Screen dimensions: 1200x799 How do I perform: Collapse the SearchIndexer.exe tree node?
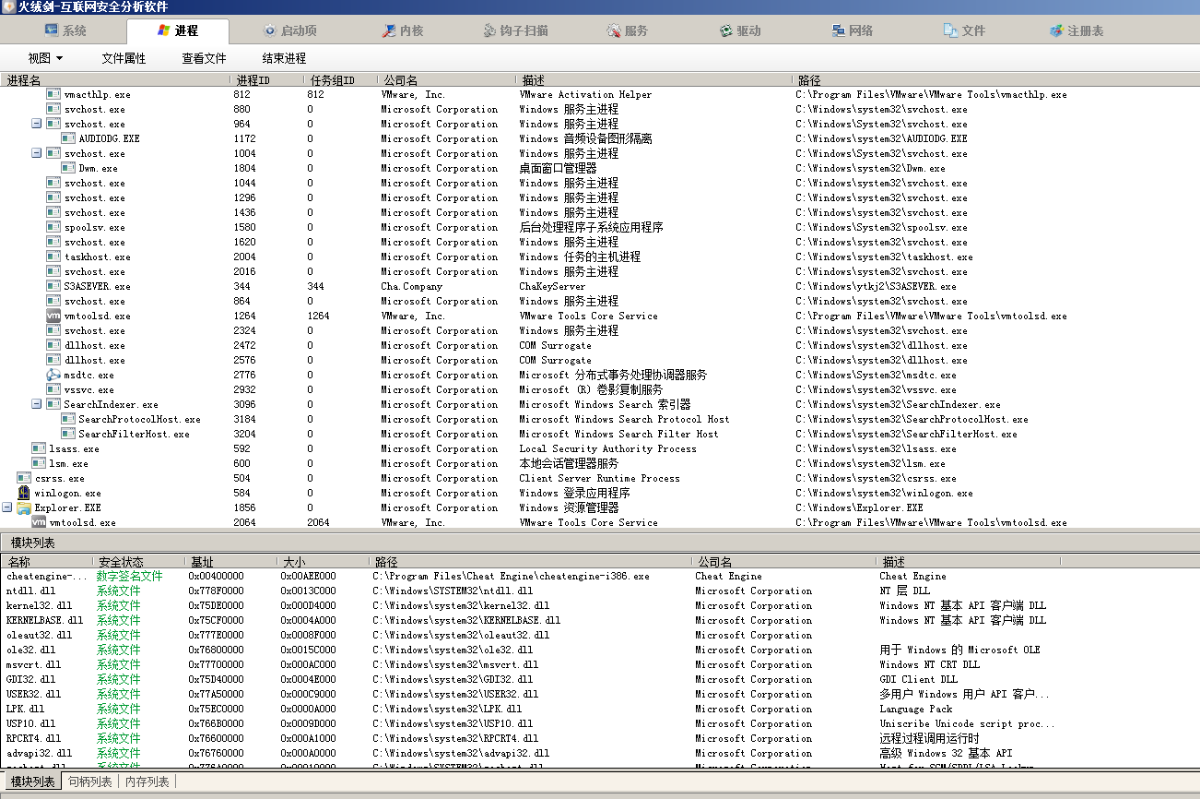point(37,405)
